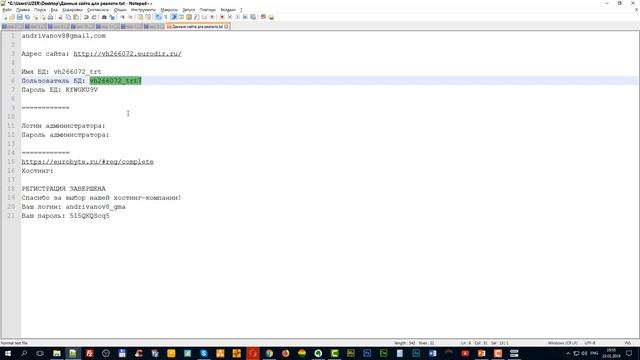Click the line 'Ваш логин: andrivanov8_gma'
This screenshot has height=360, width=640.
[x=73, y=207]
